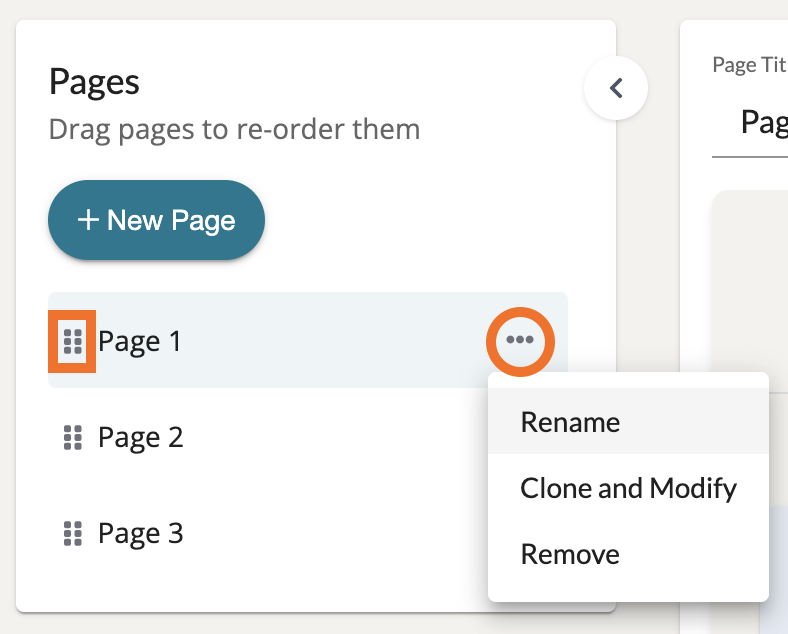Screen dimensions: 788x634
Task: Click the drag handle beside Page 2
Action: point(73,438)
